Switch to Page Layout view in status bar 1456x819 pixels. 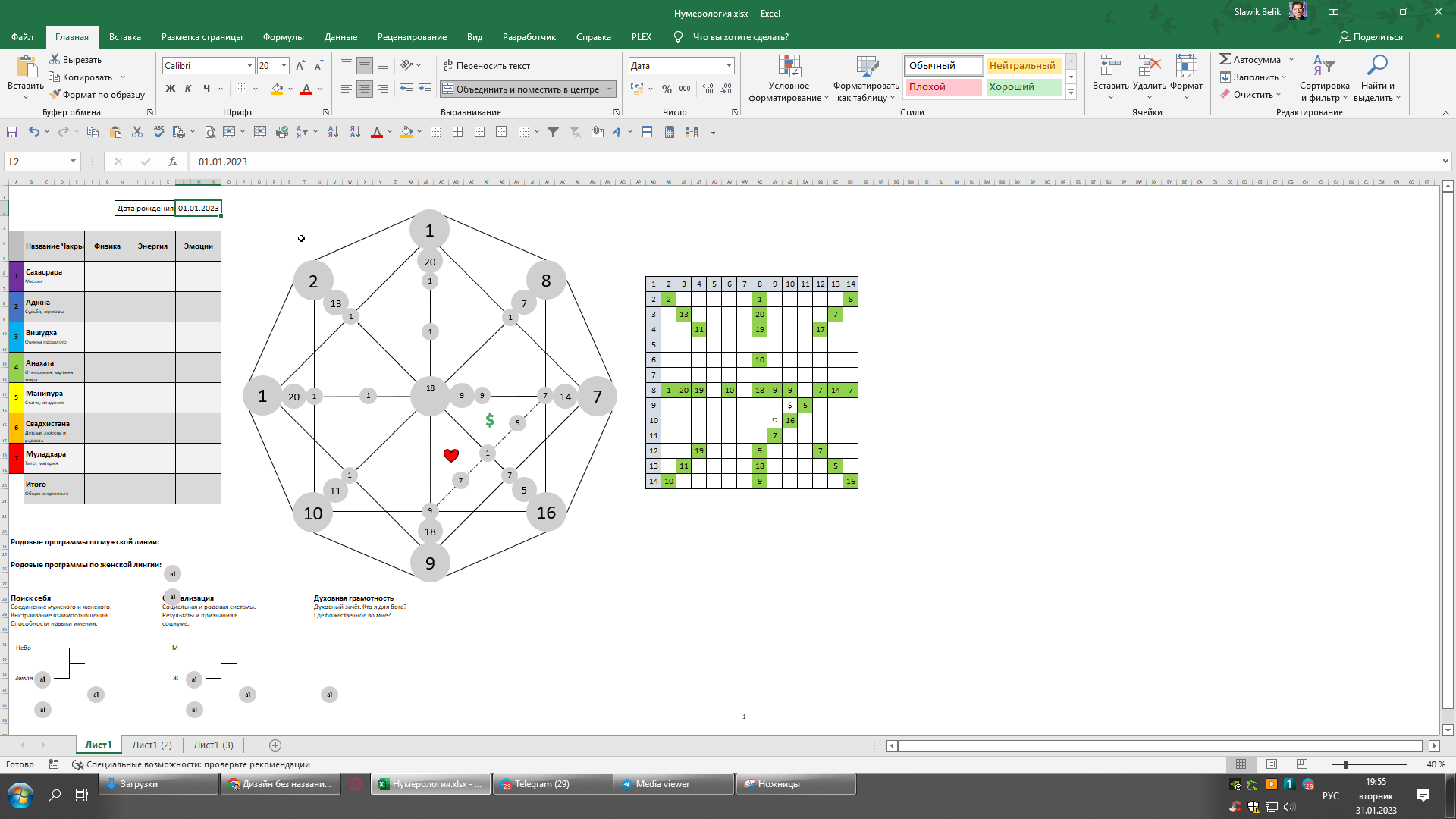[1272, 764]
